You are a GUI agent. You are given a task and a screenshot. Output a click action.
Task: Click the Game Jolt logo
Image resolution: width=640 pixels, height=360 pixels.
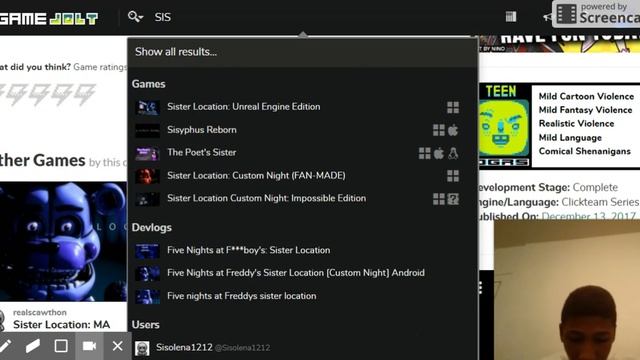pyautogui.click(x=49, y=18)
